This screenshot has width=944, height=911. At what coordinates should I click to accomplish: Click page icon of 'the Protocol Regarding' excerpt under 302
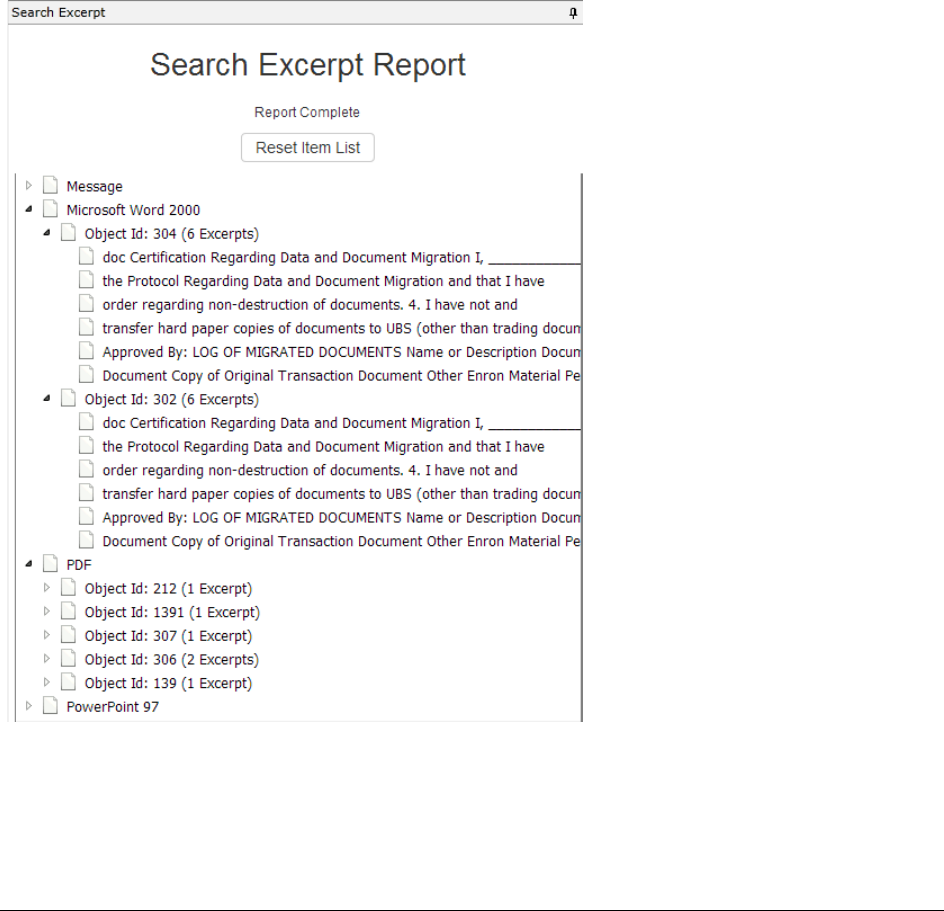[x=87, y=446]
